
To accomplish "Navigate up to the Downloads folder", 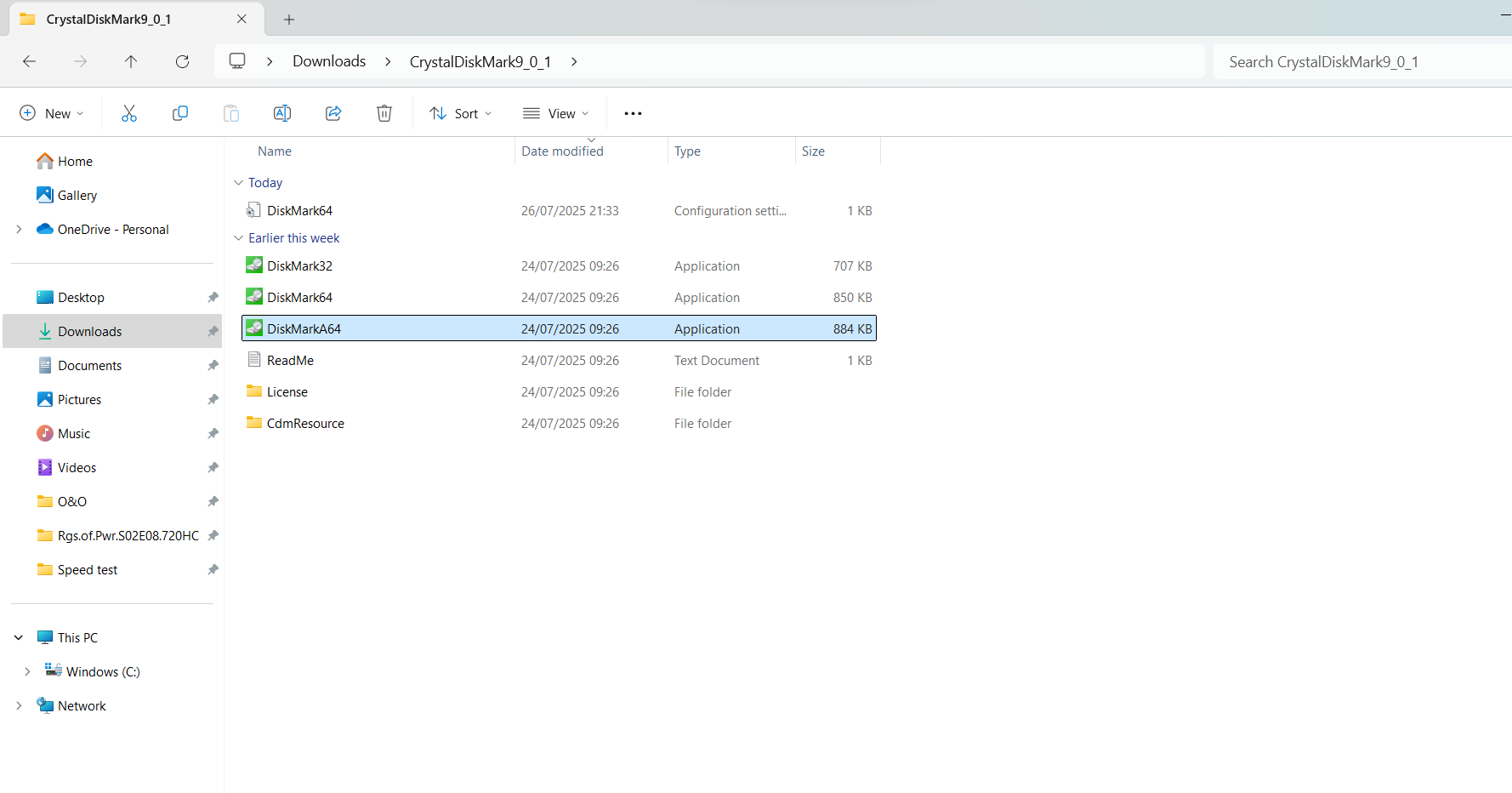I will click(131, 61).
